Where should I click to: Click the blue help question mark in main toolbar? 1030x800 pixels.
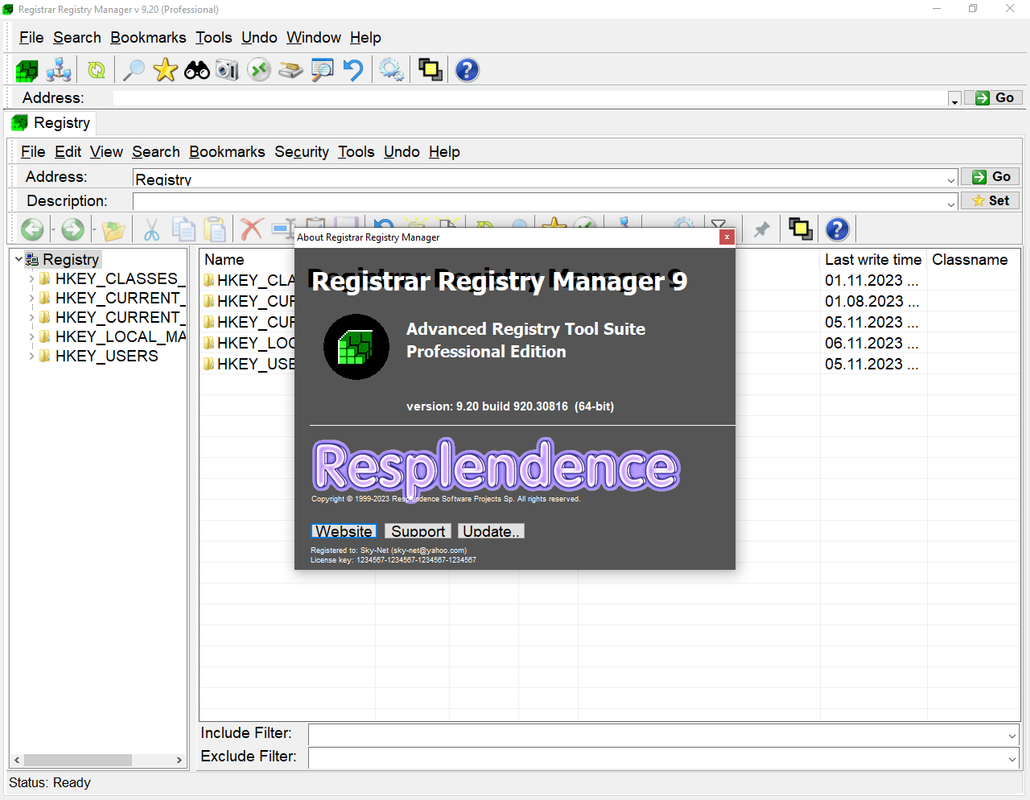tap(467, 70)
